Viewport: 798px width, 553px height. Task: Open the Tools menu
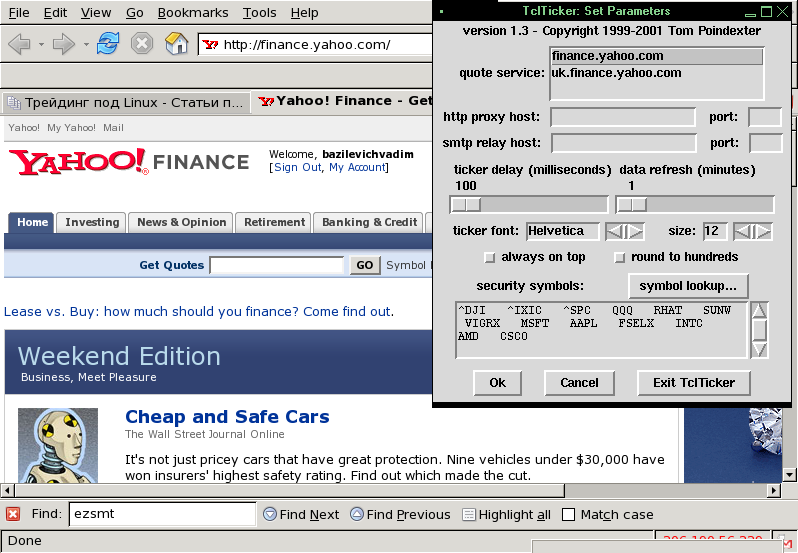click(x=259, y=13)
